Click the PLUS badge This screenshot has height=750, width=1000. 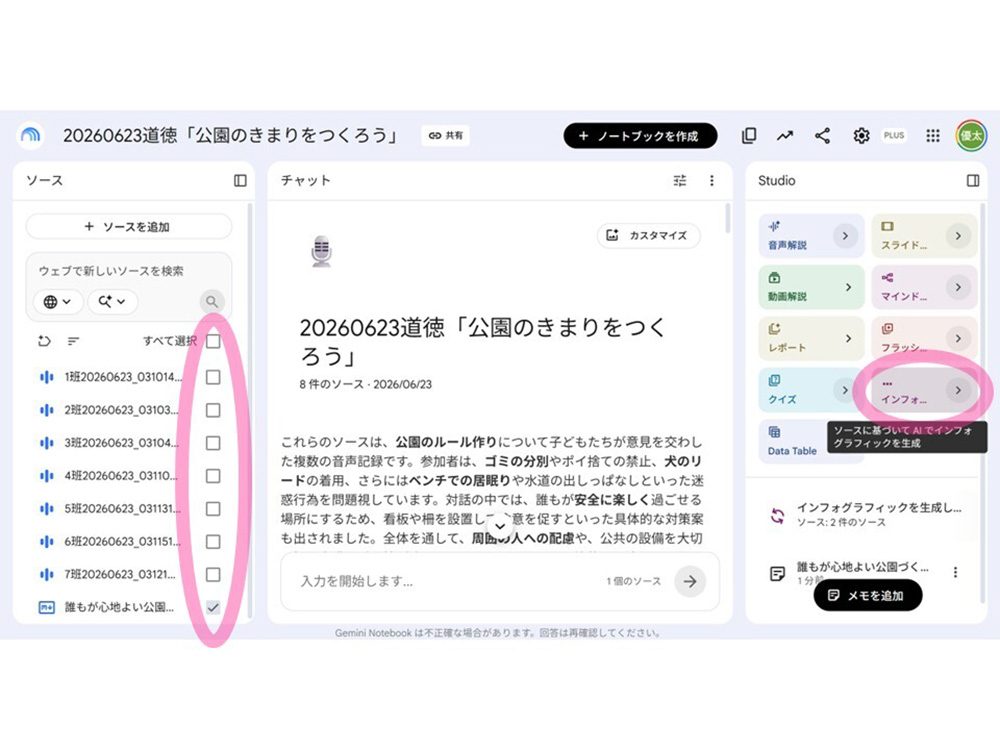click(894, 135)
